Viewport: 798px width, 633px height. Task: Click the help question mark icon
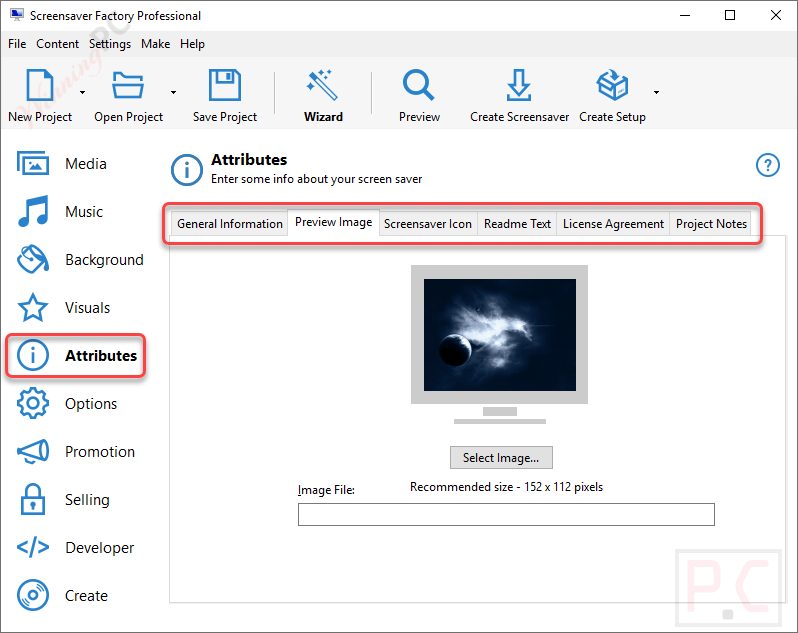tap(767, 165)
